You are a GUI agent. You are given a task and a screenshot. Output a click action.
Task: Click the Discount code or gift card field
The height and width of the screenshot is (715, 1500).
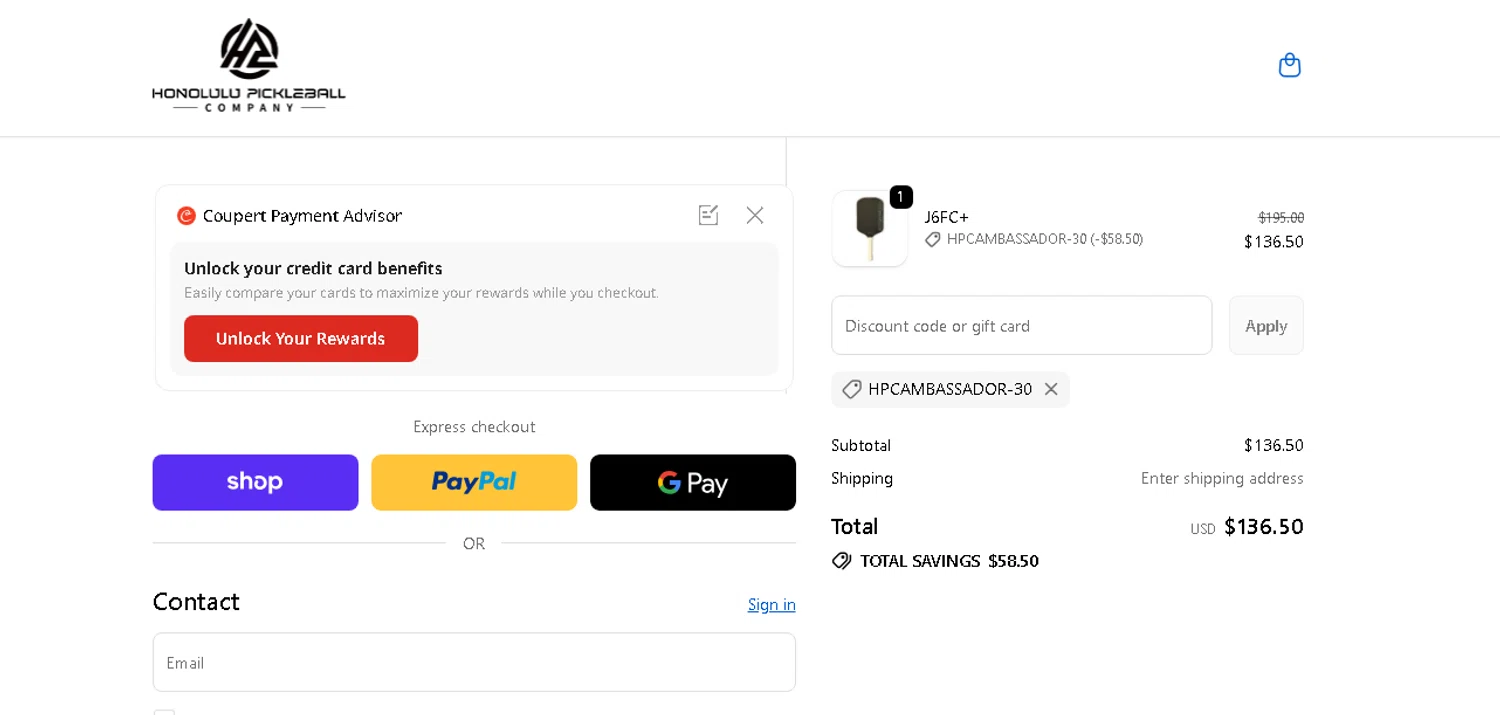pos(1021,326)
